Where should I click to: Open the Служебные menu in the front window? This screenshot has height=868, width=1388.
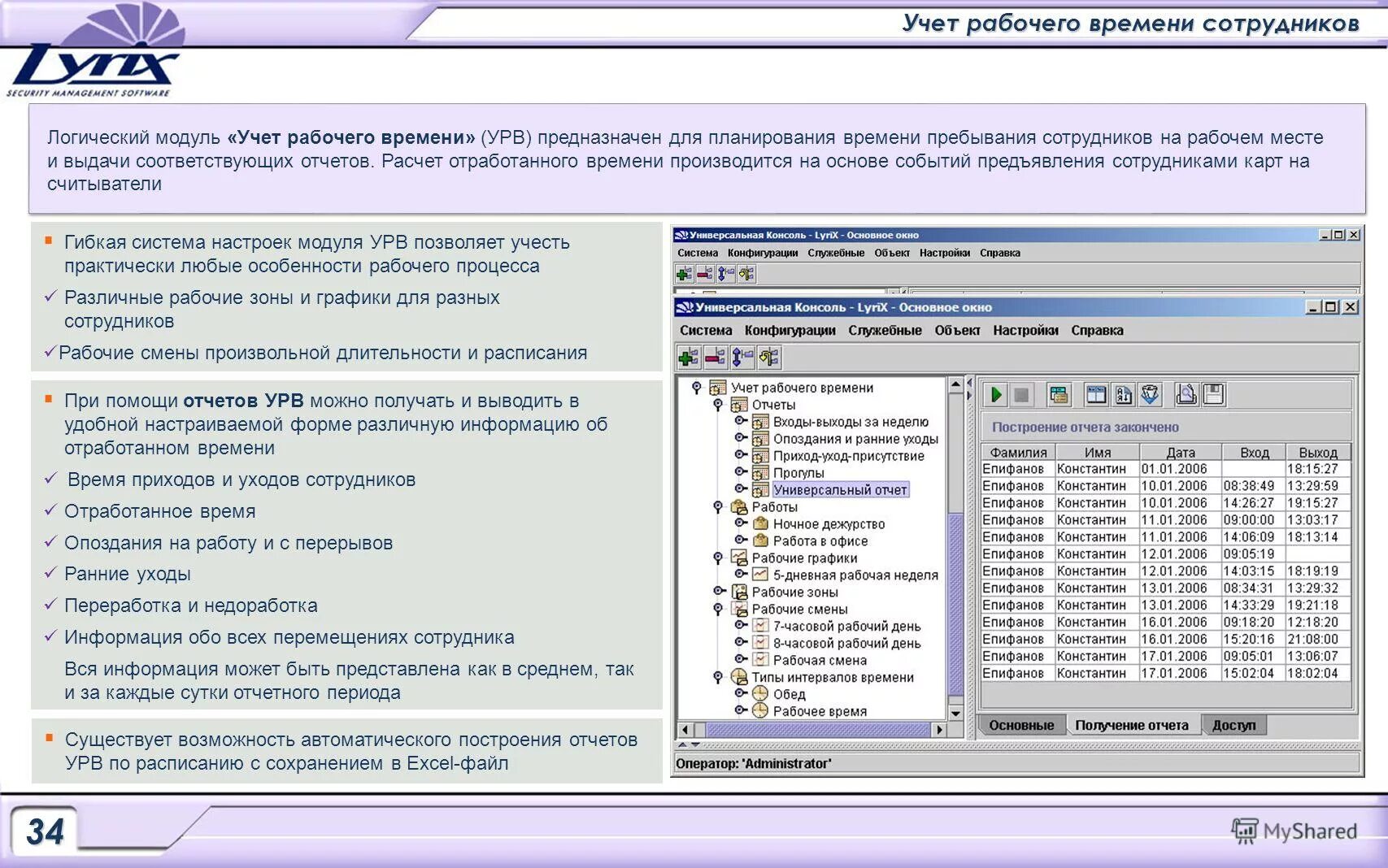[885, 330]
